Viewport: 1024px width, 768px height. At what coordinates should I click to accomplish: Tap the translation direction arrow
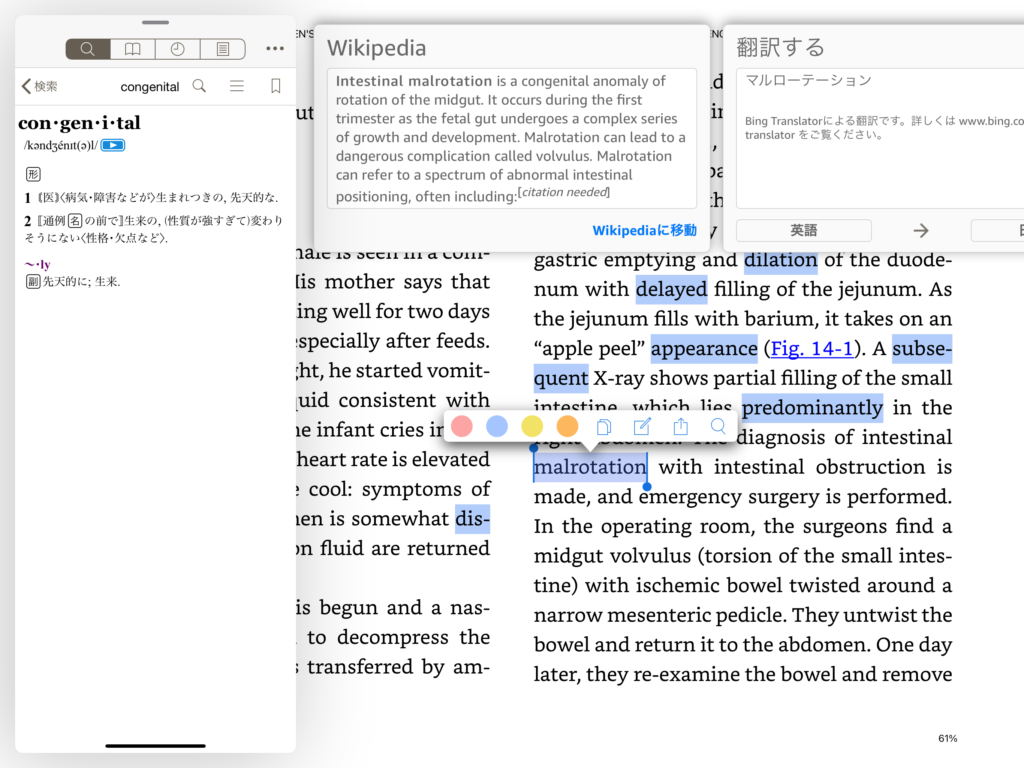pyautogui.click(x=921, y=231)
